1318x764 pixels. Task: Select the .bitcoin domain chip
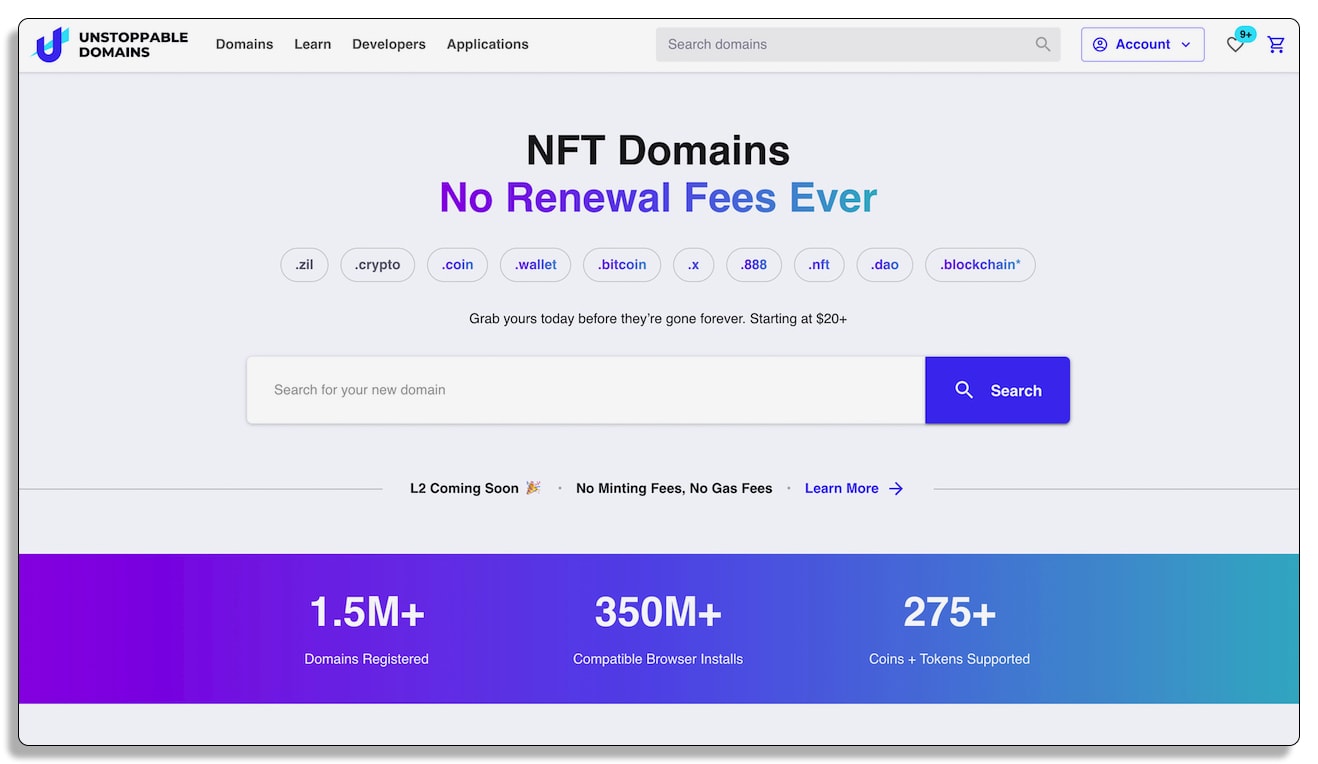pyautogui.click(x=622, y=265)
